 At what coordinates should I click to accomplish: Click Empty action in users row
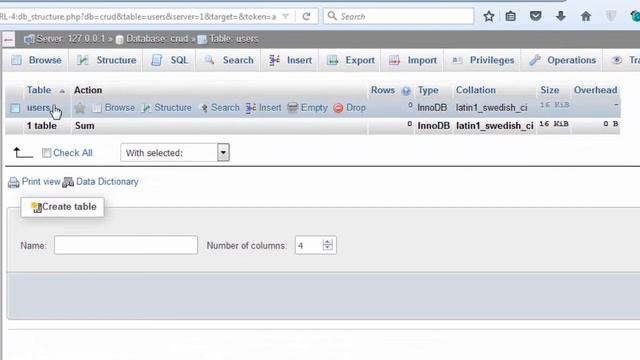tap(307, 108)
